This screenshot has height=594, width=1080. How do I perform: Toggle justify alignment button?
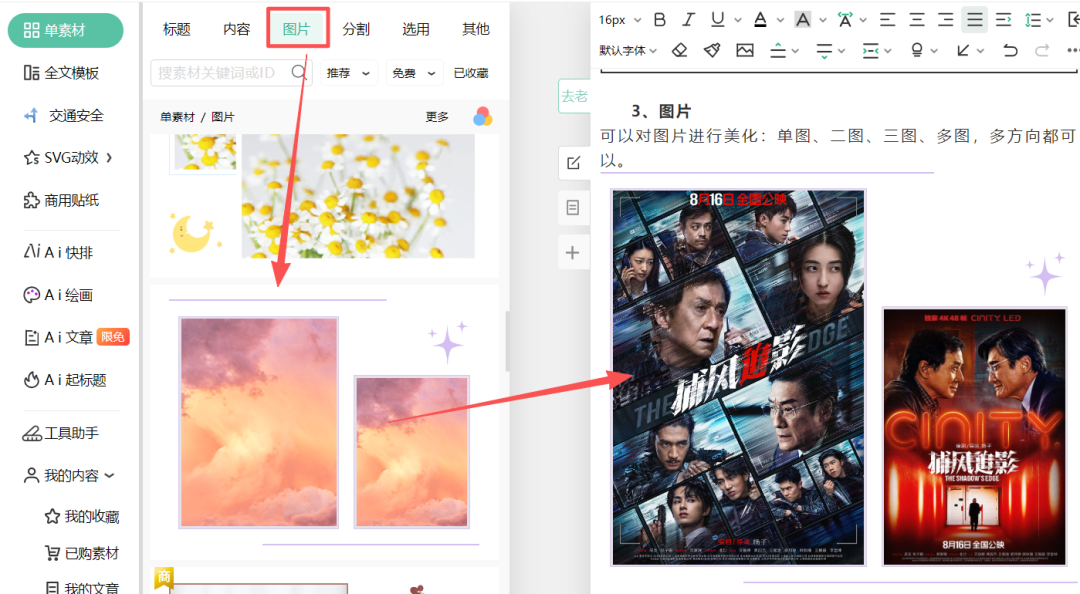point(974,19)
